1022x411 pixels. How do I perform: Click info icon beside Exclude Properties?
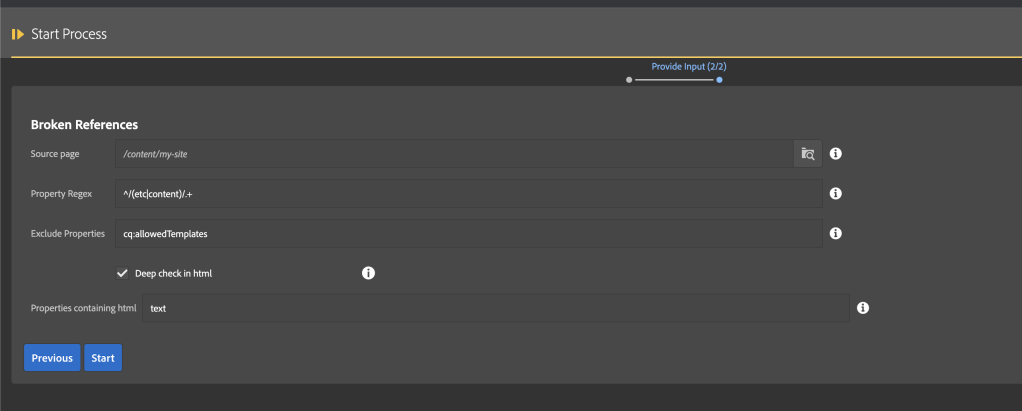click(836, 233)
